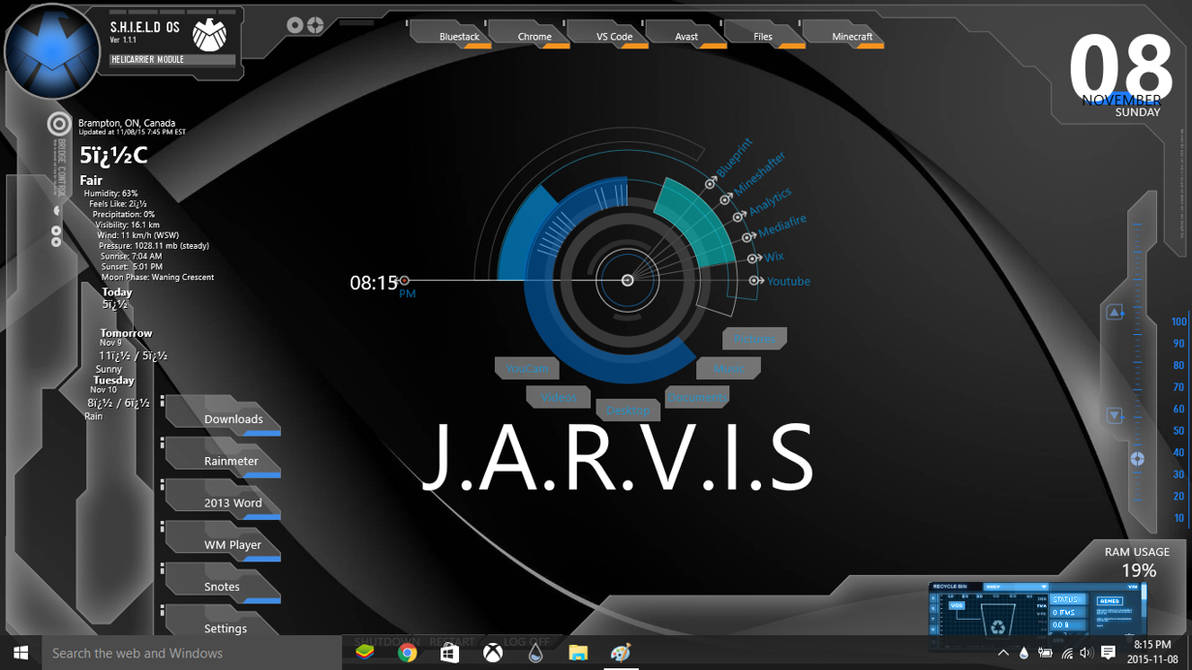
Task: Open the Paint palette taskbar icon
Action: coord(621,653)
